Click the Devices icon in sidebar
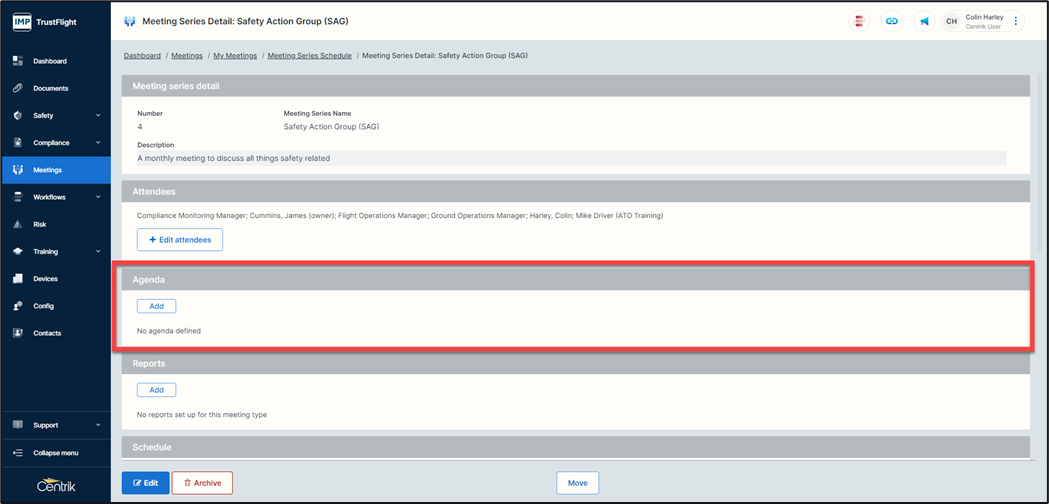The width and height of the screenshot is (1049, 504). tap(18, 278)
